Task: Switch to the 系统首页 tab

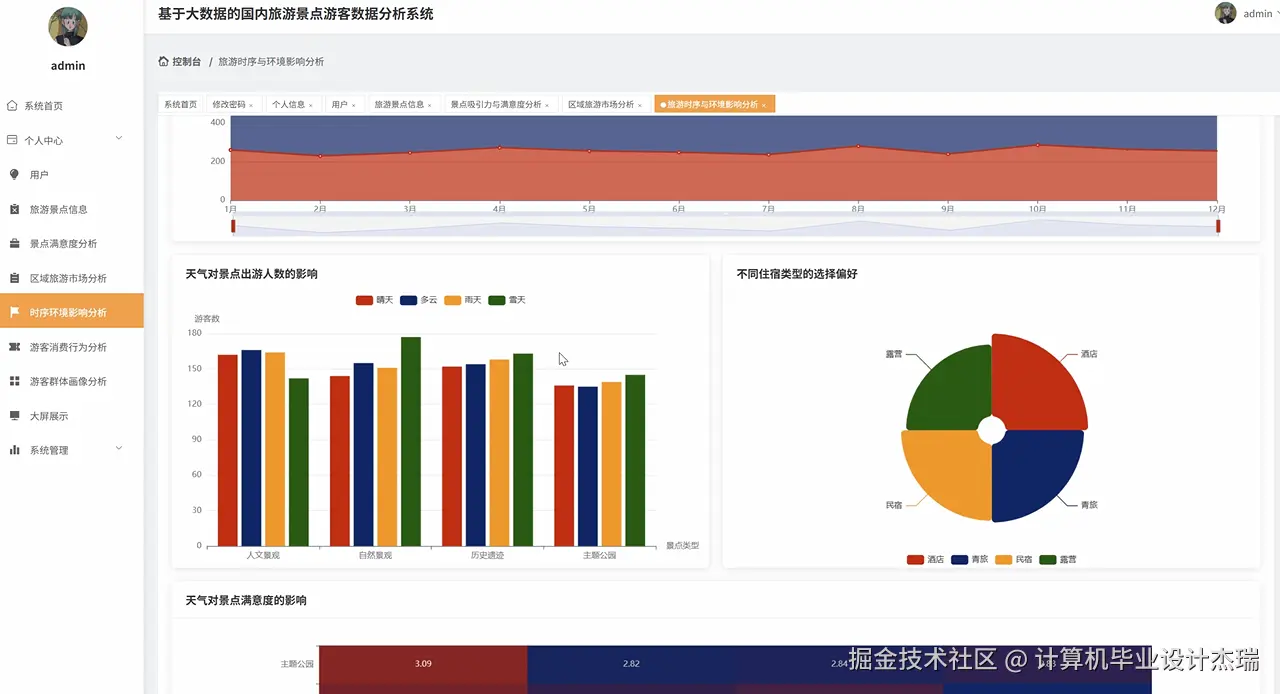Action: tap(181, 104)
